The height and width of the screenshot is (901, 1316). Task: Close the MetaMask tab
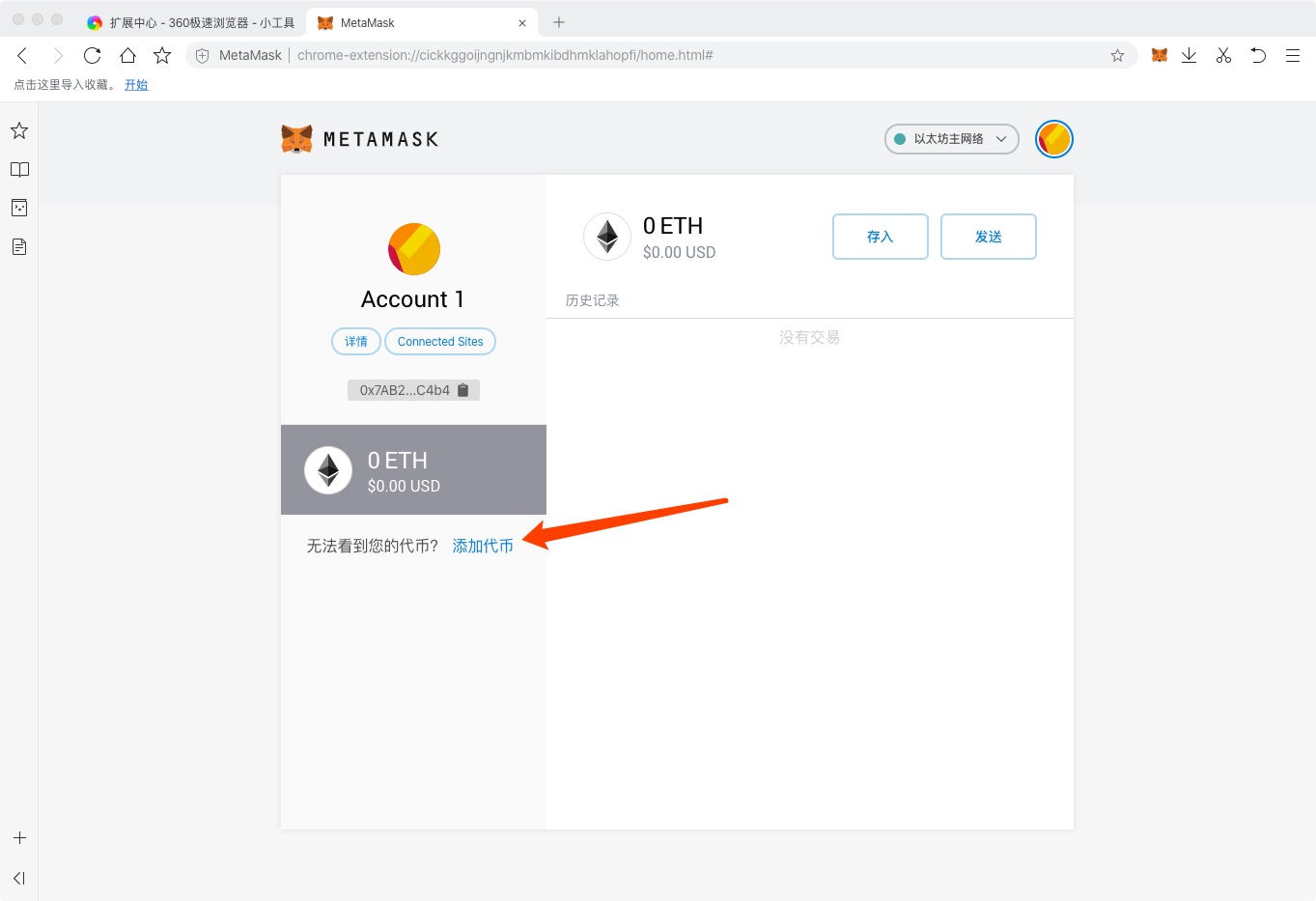[x=522, y=23]
